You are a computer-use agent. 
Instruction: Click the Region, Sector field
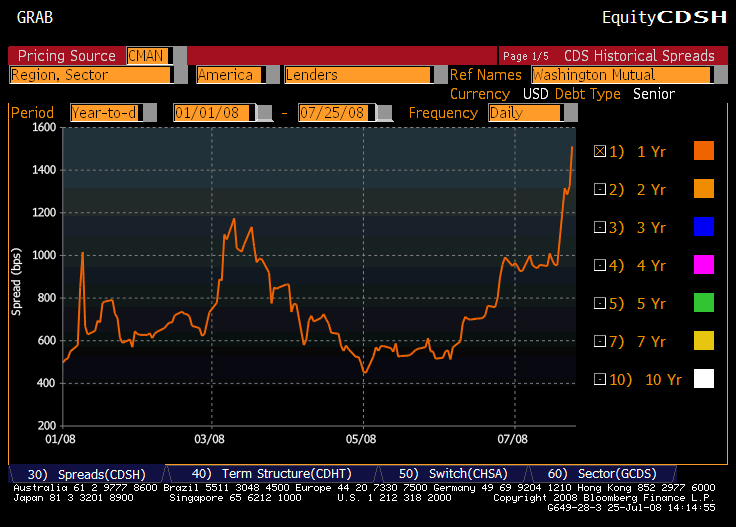[x=92, y=75]
